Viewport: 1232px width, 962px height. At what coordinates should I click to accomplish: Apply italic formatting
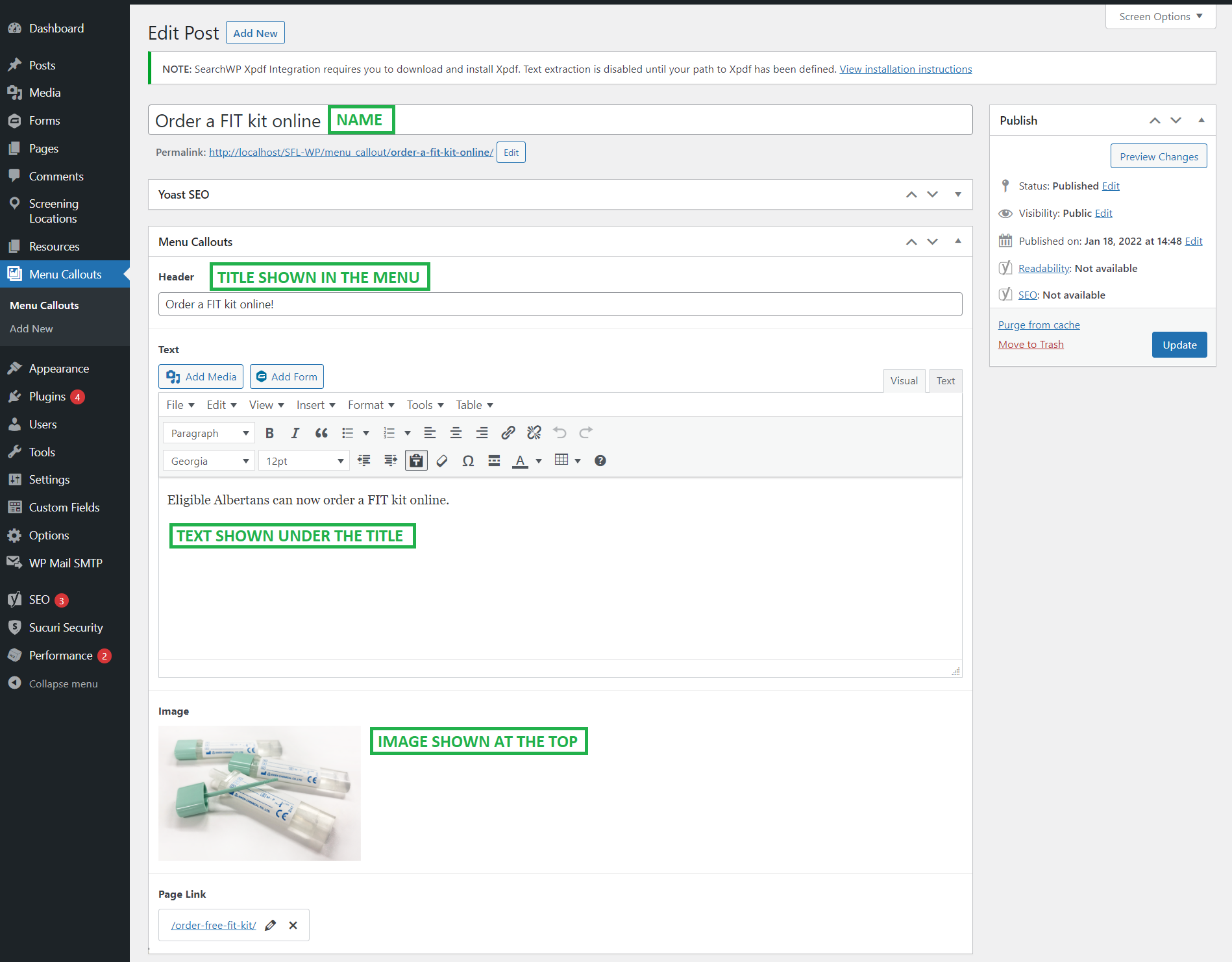295,433
